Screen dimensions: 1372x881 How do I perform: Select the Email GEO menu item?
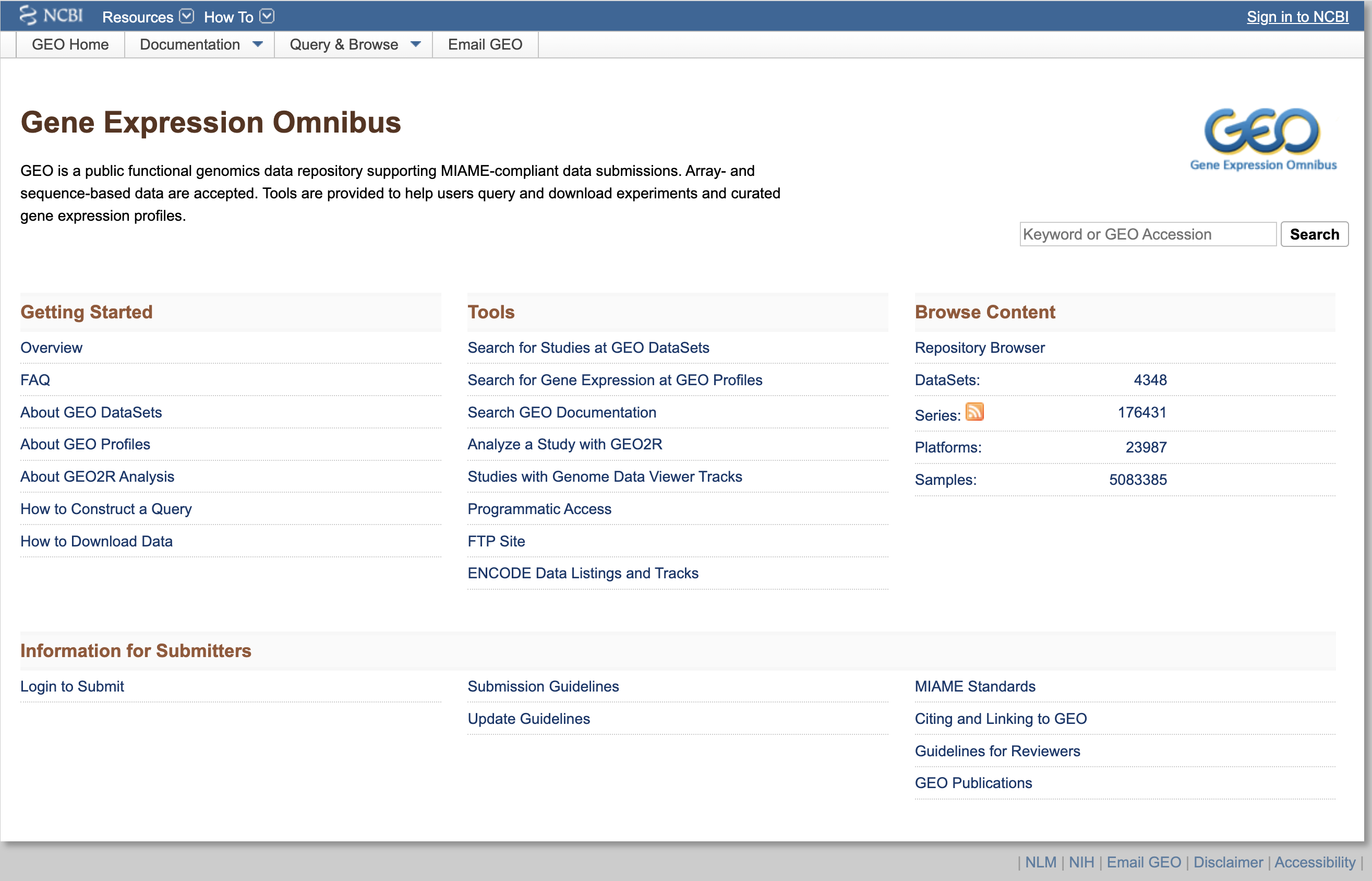click(x=485, y=44)
